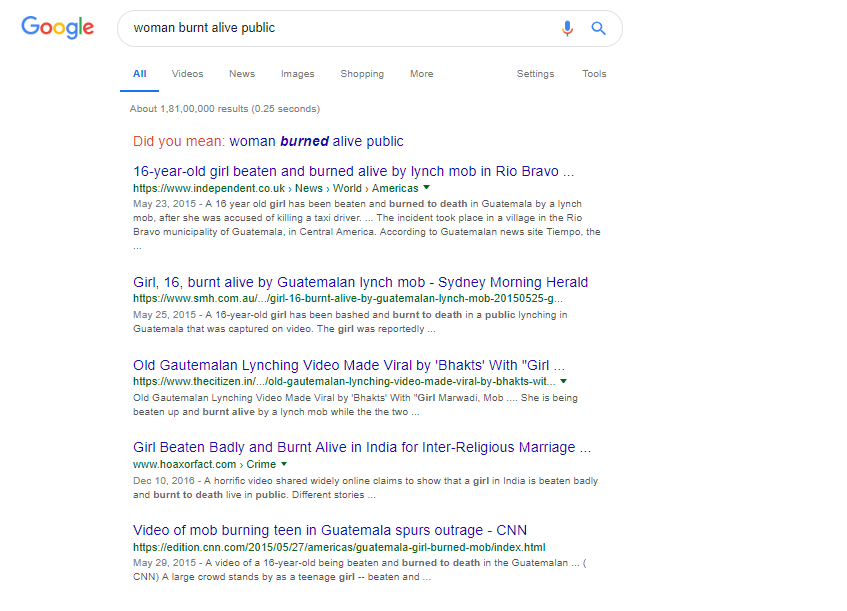
Task: Click the Google logo to go home
Action: click(x=57, y=28)
